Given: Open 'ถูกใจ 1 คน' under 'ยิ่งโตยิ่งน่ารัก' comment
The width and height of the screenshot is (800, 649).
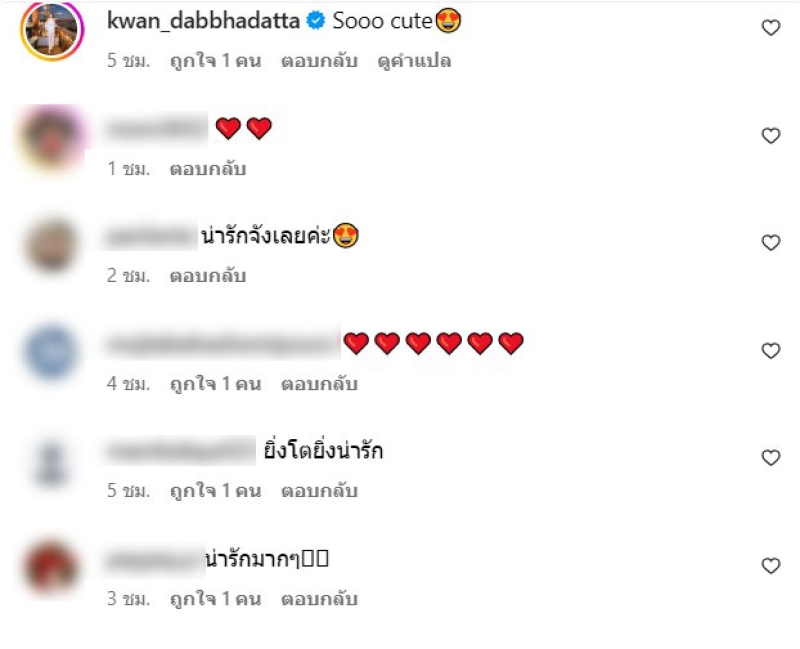Looking at the screenshot, I should click(x=215, y=491).
